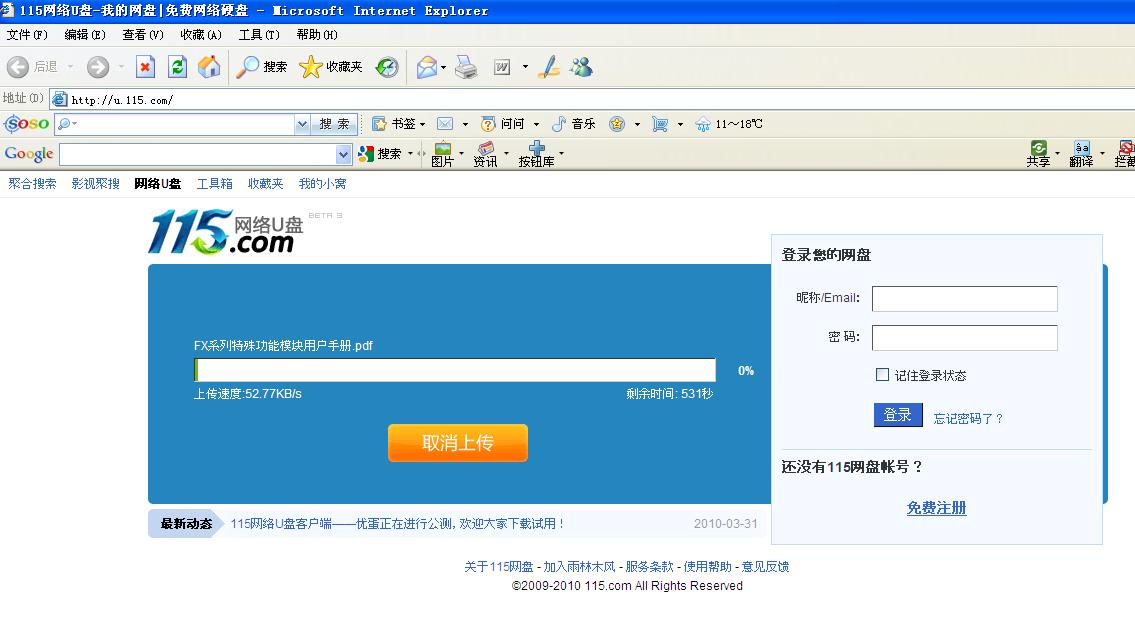The image size is (1135, 634).
Task: Open the 编辑(E) menu
Action: point(85,35)
